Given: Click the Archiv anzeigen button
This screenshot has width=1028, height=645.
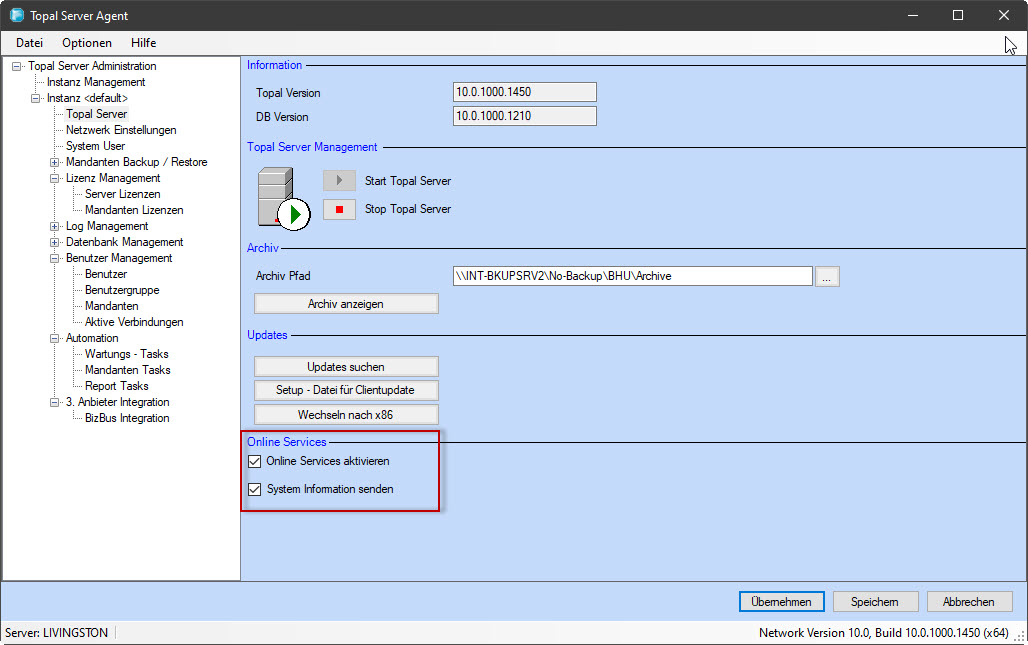Looking at the screenshot, I should [x=346, y=304].
